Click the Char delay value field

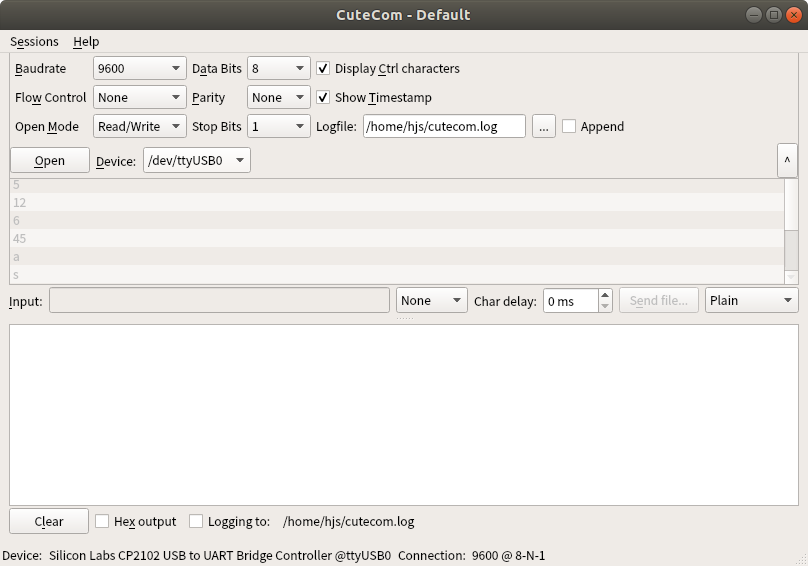click(571, 301)
